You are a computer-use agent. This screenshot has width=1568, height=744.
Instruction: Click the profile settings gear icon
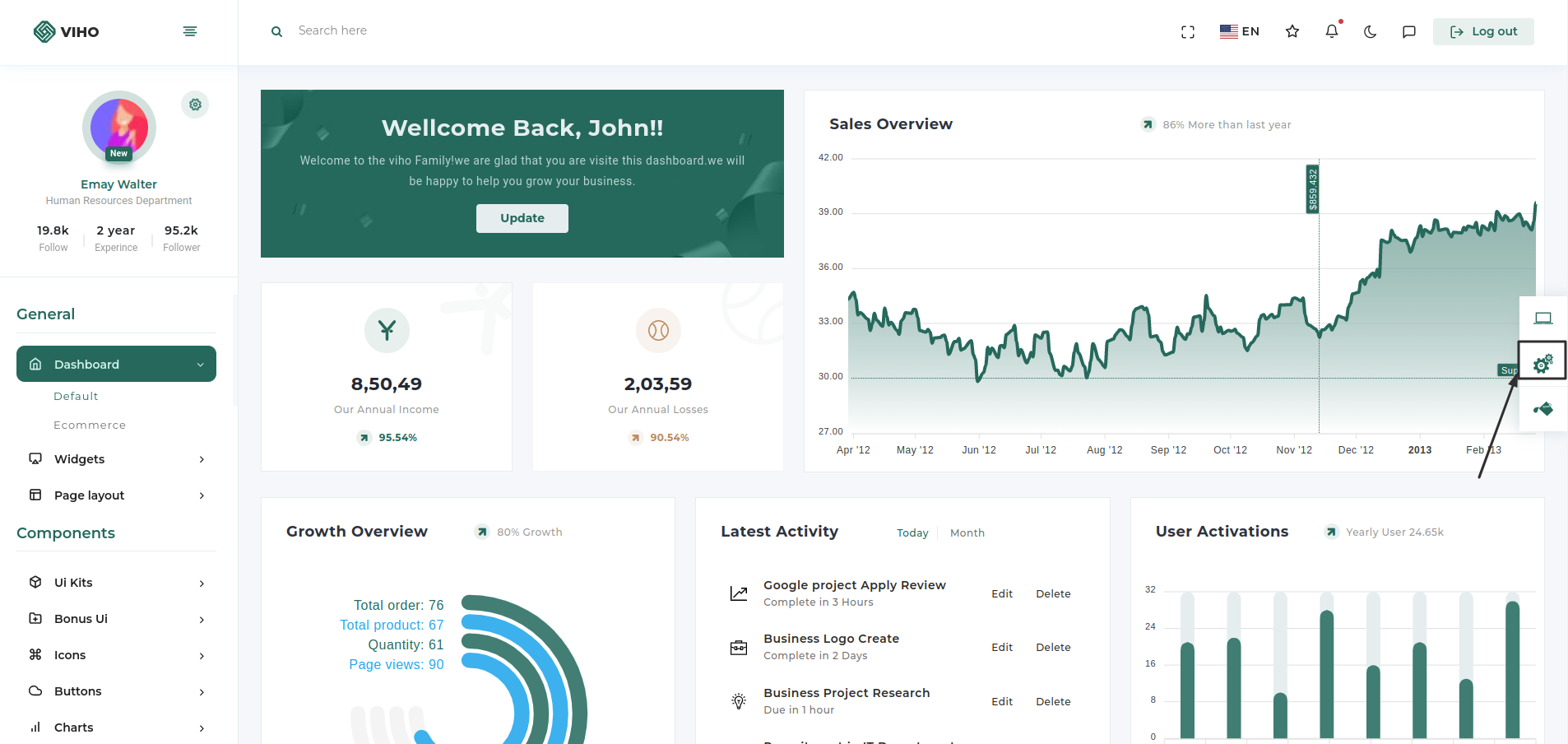195,105
